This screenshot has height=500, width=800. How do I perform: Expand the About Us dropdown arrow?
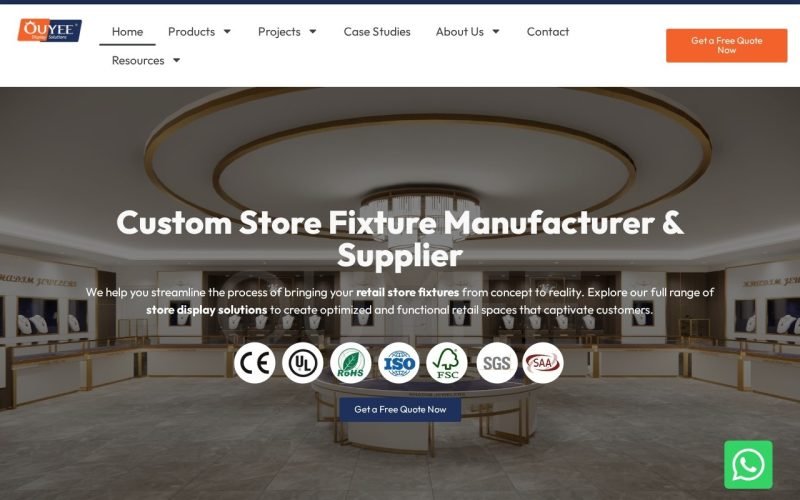click(x=496, y=32)
